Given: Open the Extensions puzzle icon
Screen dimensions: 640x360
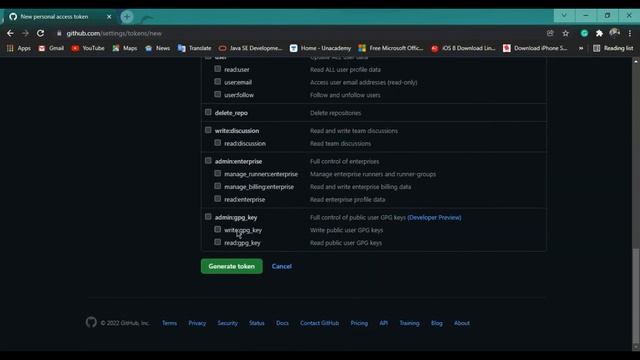Looking at the screenshot, I should point(599,33).
